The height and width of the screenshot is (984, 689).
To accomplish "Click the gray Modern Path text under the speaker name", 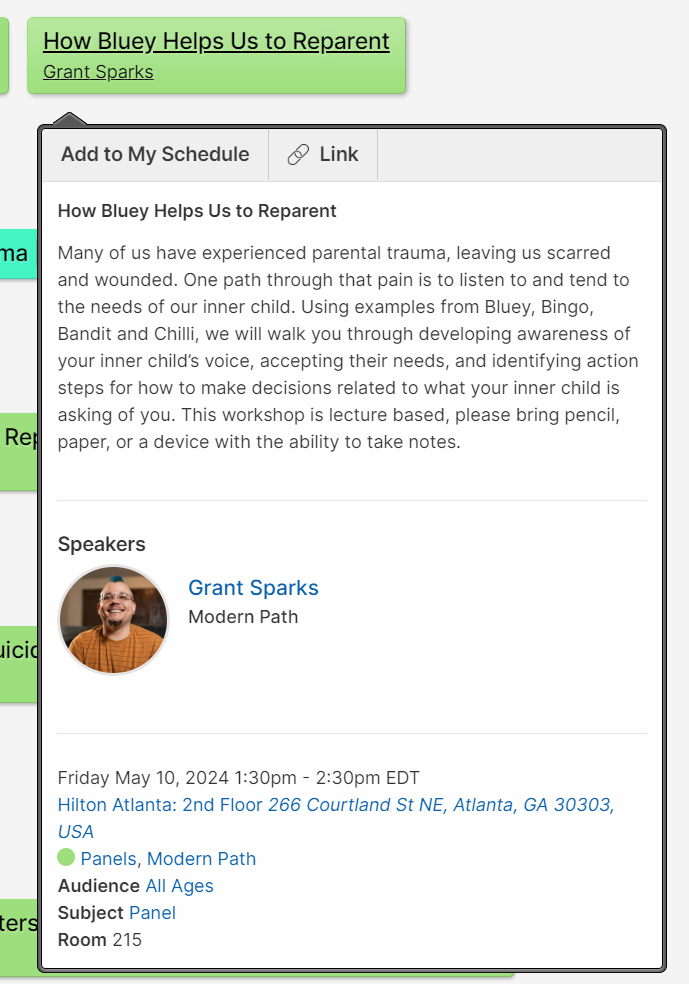I will pyautogui.click(x=243, y=616).
